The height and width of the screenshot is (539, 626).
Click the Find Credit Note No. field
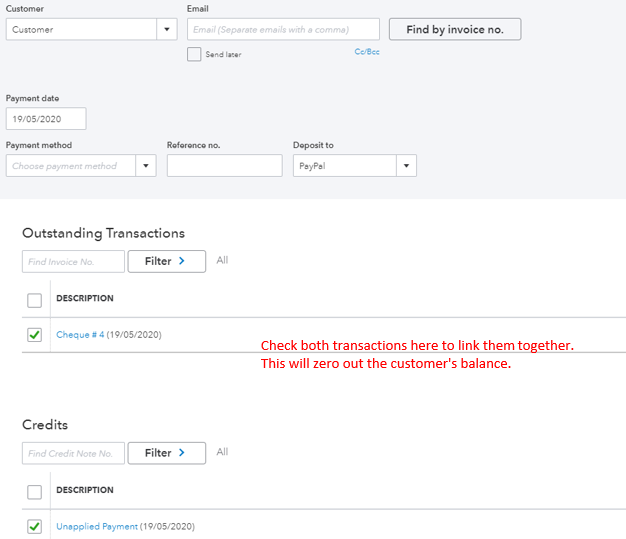73,453
